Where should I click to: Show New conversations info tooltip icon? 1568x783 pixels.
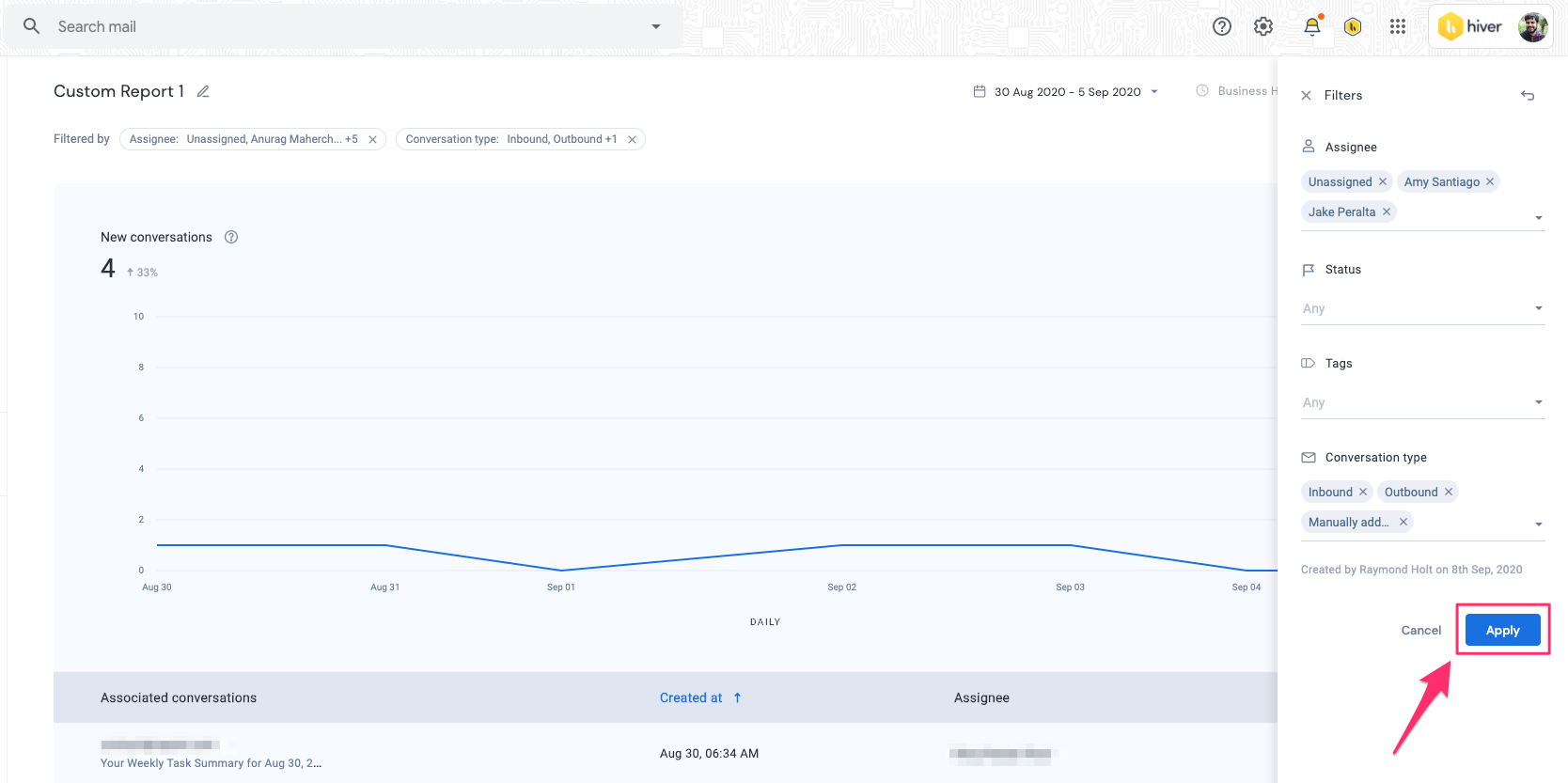(x=231, y=237)
